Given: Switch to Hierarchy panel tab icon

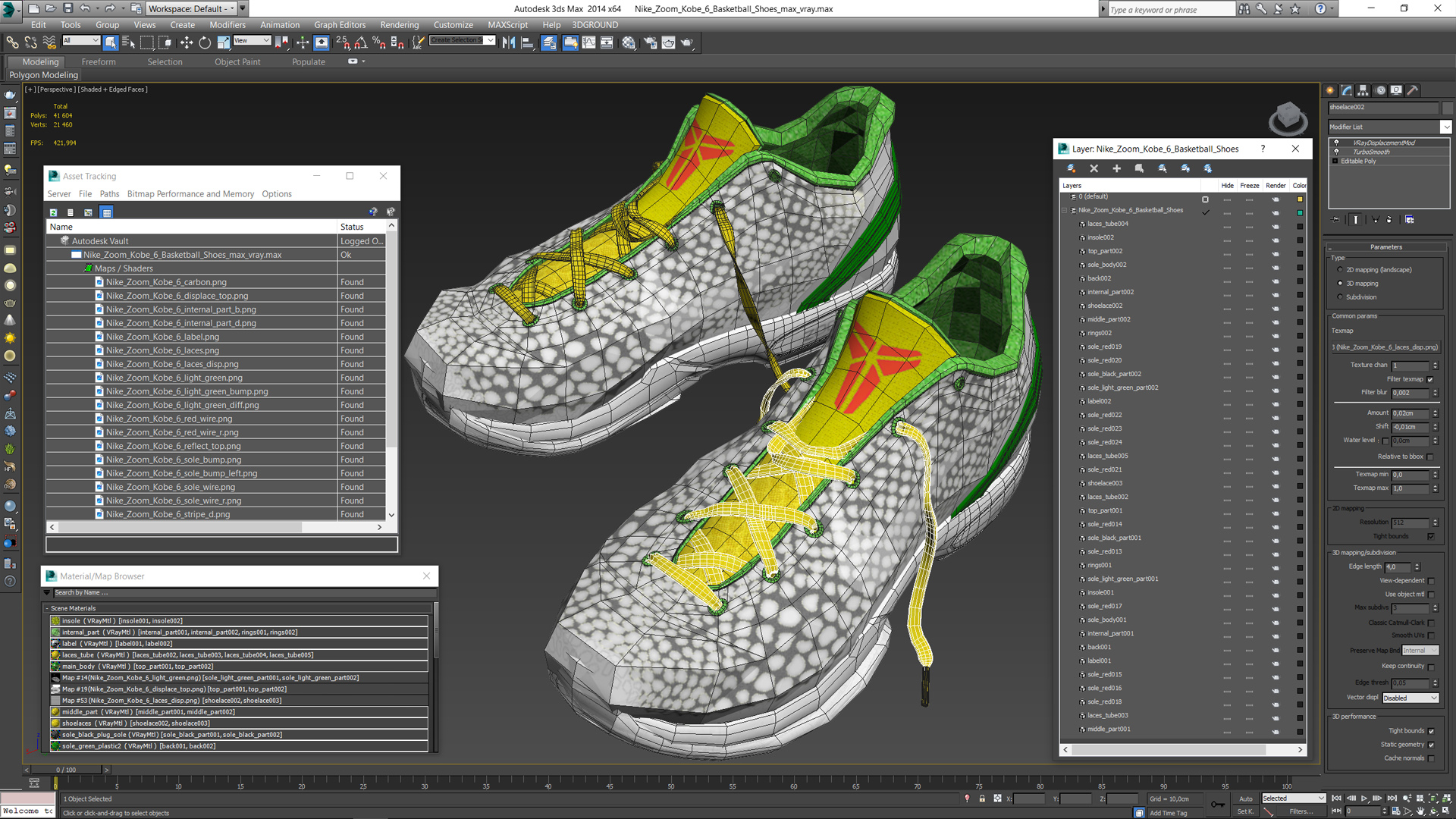Looking at the screenshot, I should [1363, 90].
